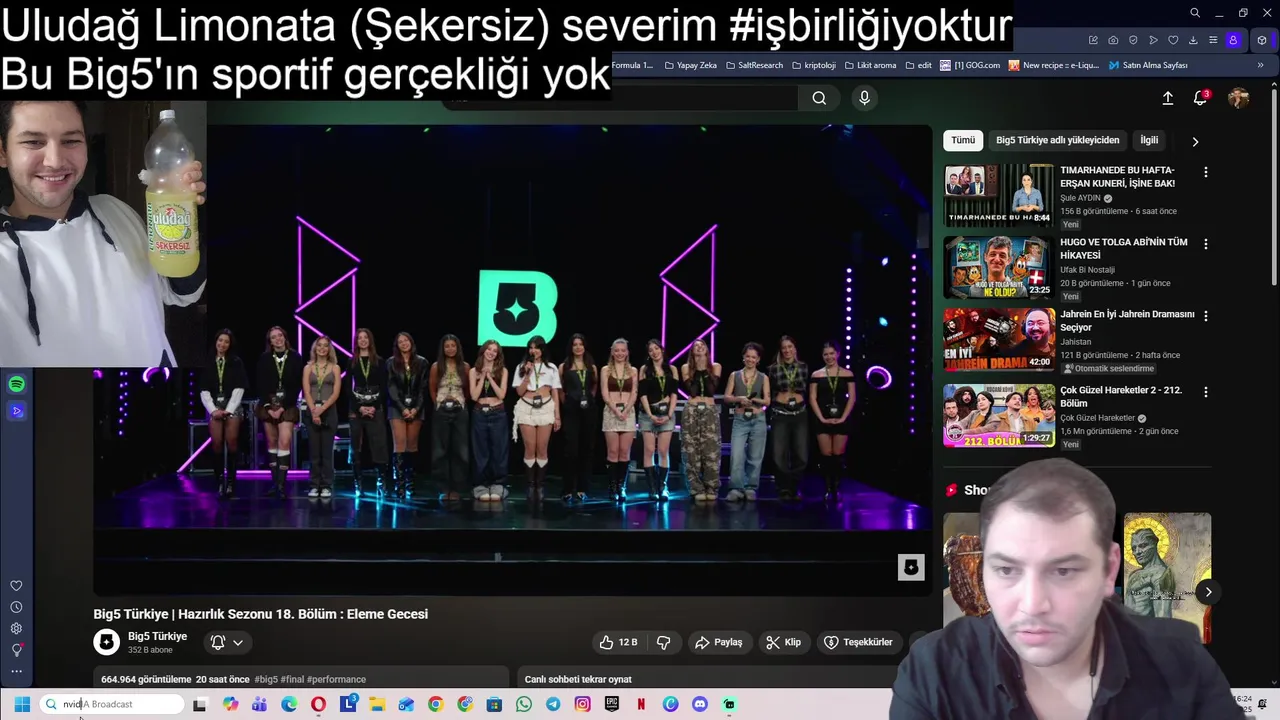Open [1] GOG.com bookmark

tap(970, 65)
